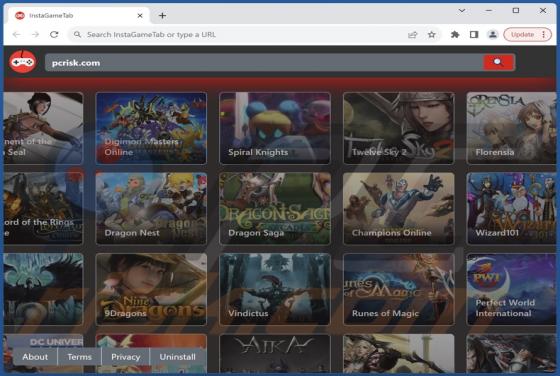Open the Vindictus game card

[275, 289]
